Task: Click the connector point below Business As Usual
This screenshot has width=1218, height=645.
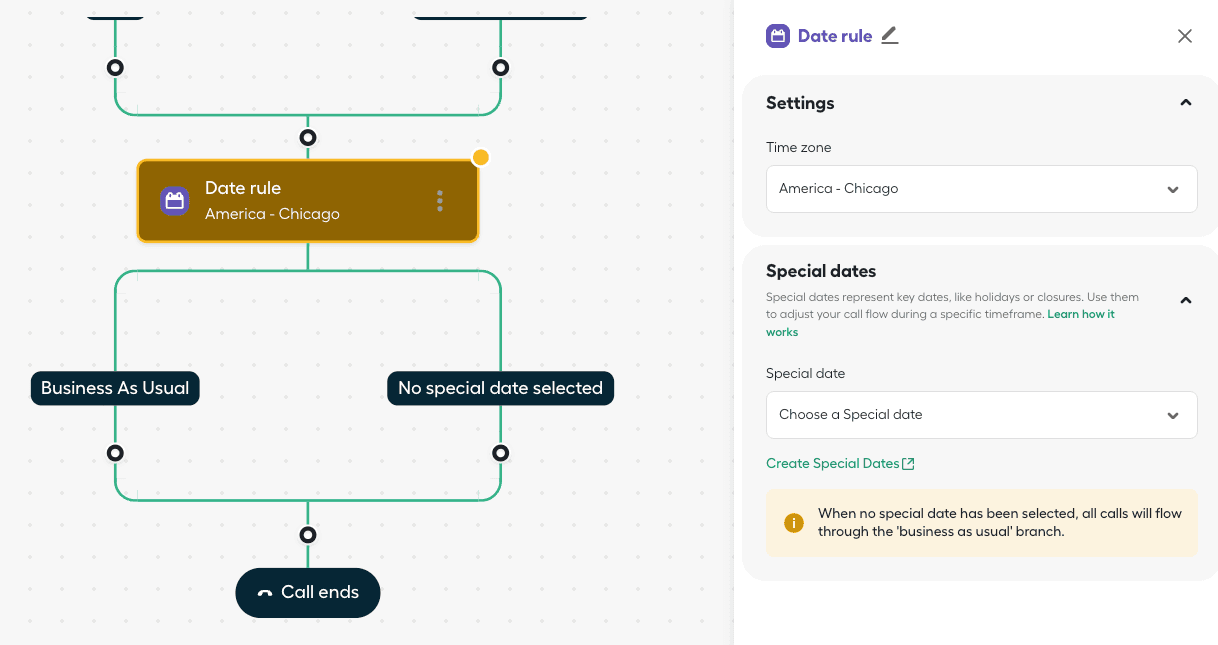Action: (115, 453)
